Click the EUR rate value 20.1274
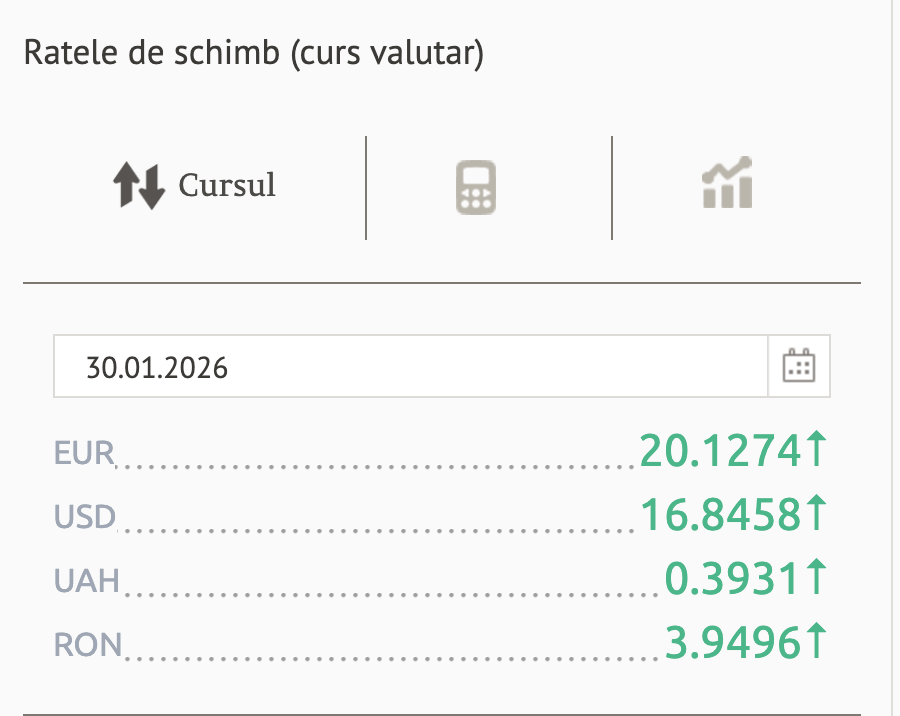900x716 pixels. pos(720,452)
